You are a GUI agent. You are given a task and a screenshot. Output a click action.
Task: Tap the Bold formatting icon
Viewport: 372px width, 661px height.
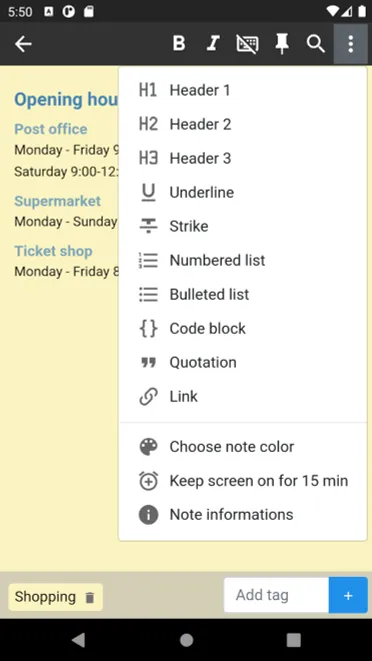tap(179, 43)
